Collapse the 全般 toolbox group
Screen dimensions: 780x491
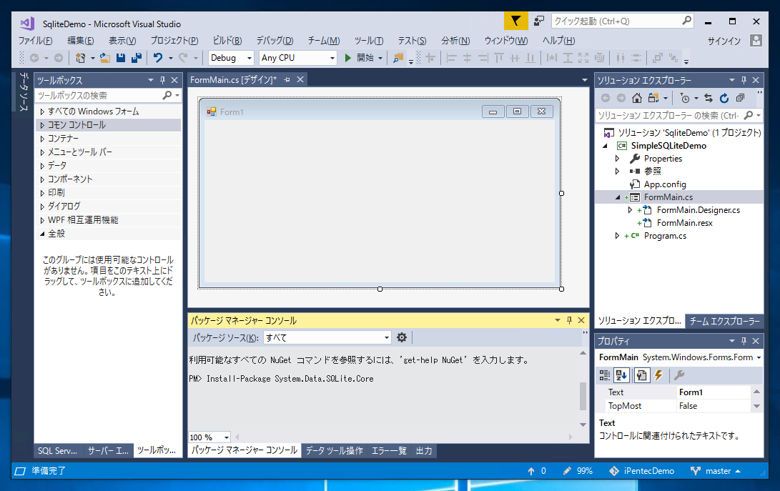(42, 234)
